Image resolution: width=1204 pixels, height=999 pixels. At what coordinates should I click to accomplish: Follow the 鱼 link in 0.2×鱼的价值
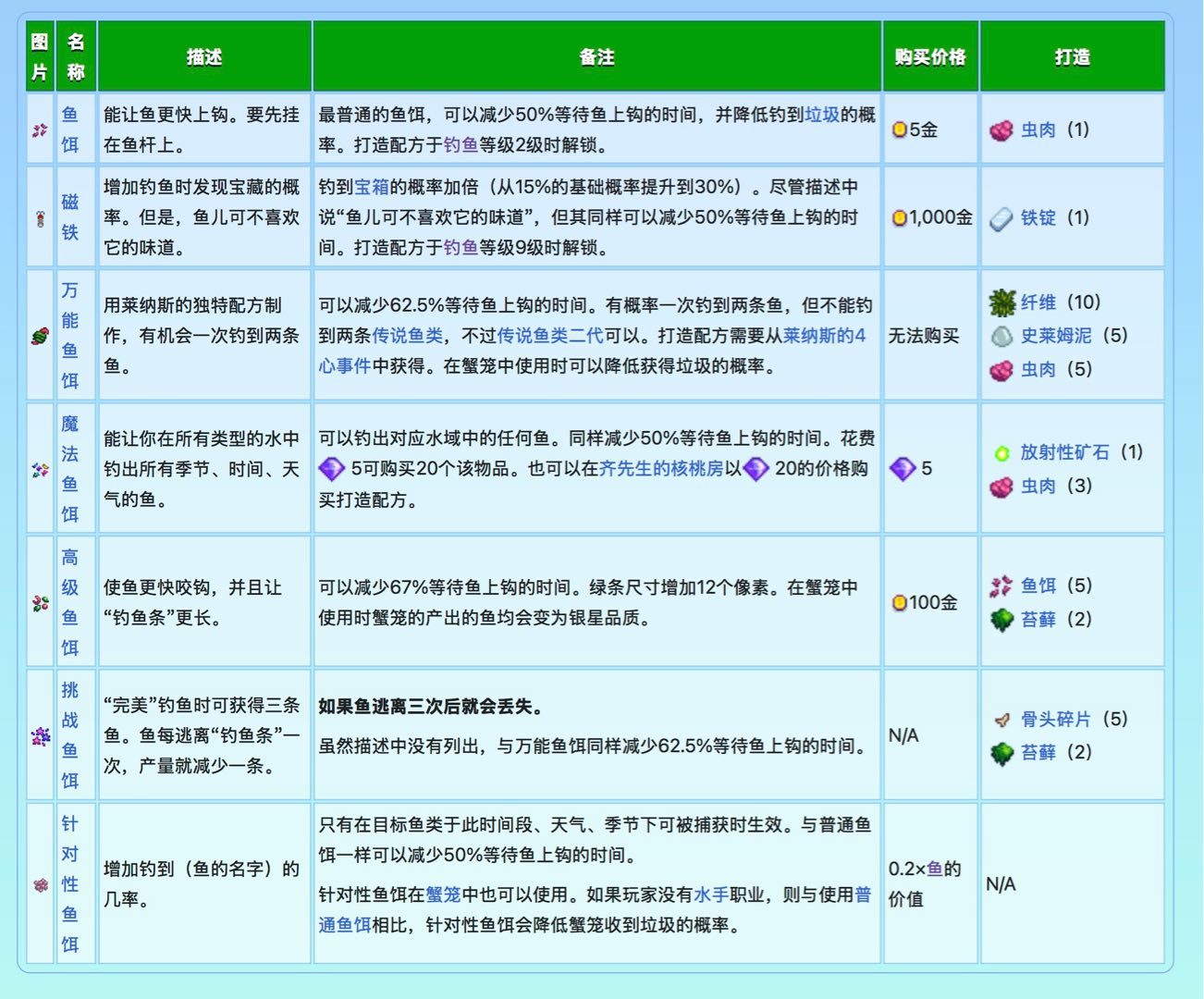(935, 869)
